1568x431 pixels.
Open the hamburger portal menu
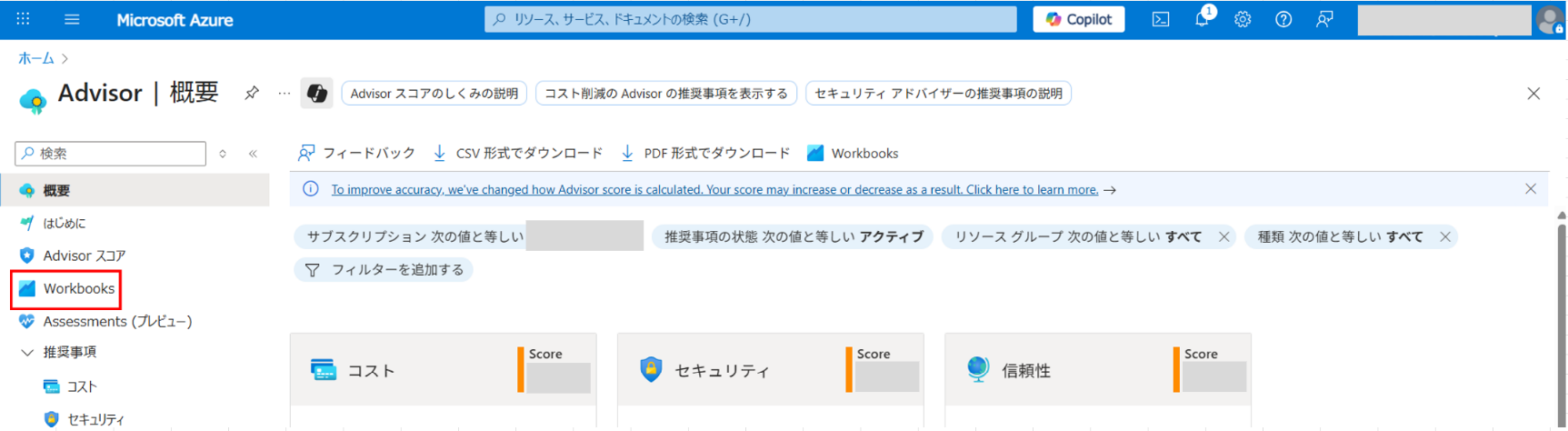point(72,19)
